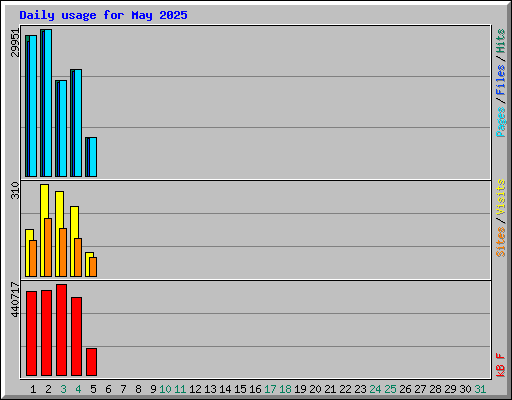Screen dimensions: 512x400
Task: Click green day label 3 on x-axis
Action: pyautogui.click(x=63, y=389)
